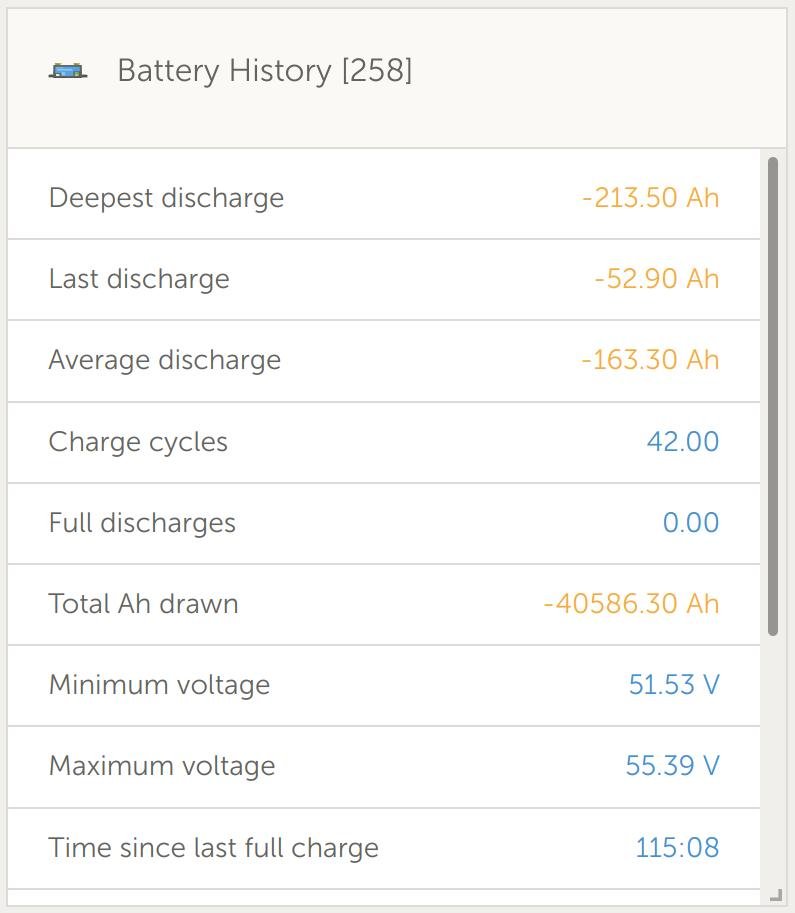The image size is (795, 913).
Task: Select the Full discharges row
Action: (x=383, y=523)
